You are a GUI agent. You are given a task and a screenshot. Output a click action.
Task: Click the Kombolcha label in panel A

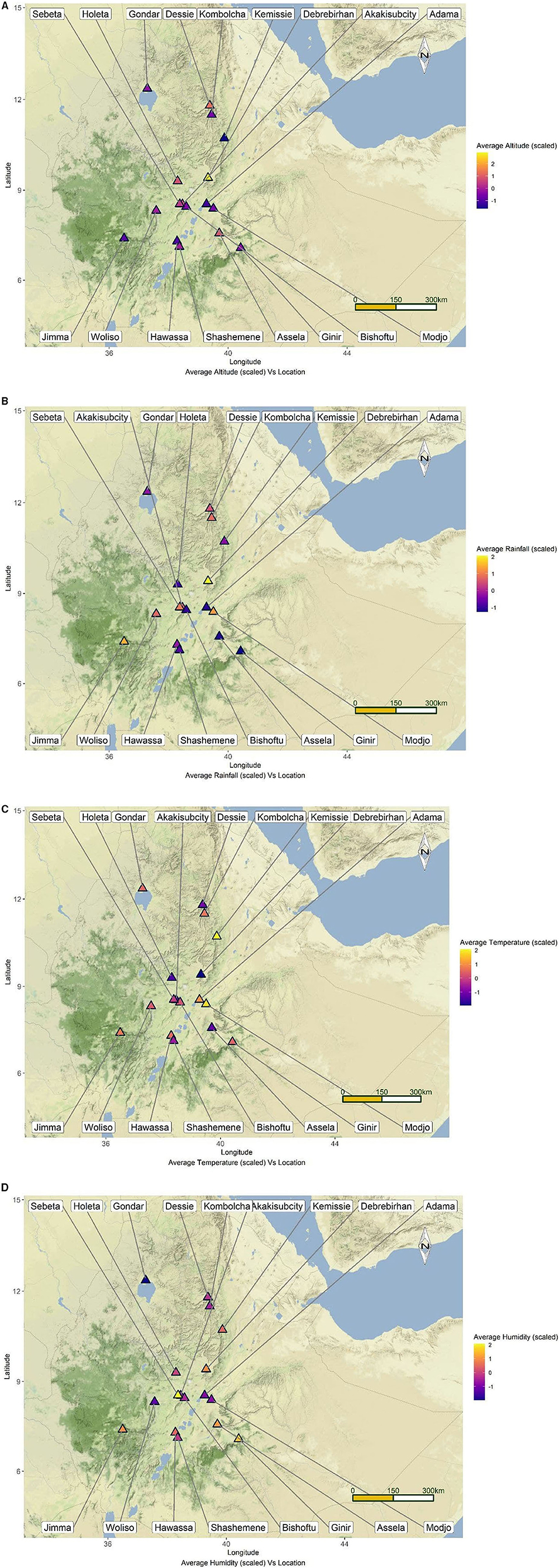[x=223, y=14]
